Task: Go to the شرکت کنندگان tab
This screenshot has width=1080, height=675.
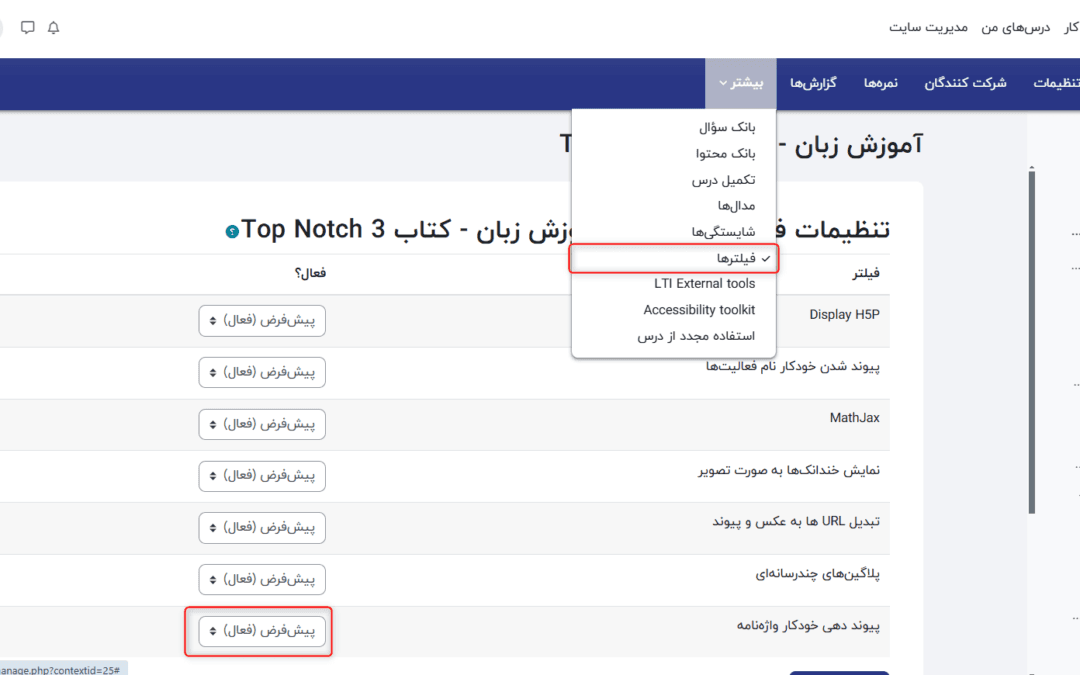Action: point(965,83)
